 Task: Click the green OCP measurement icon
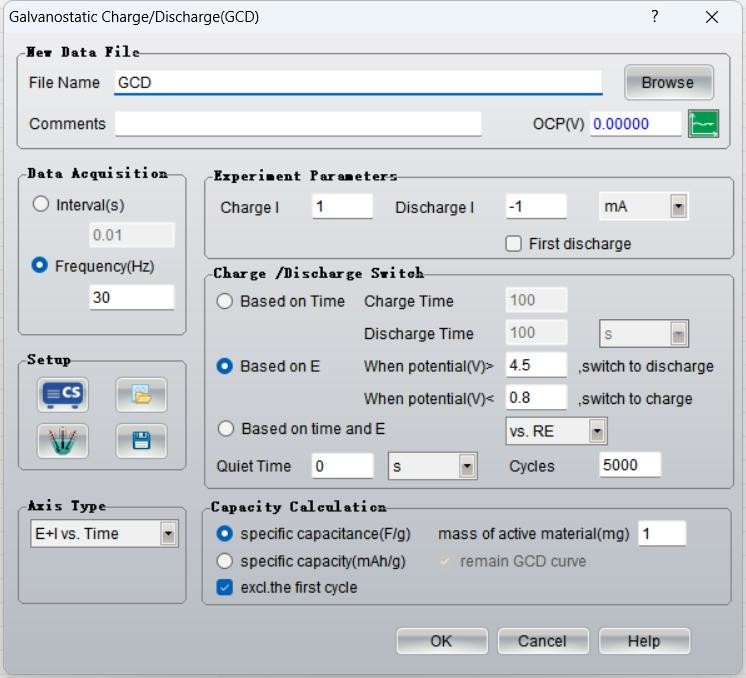703,124
